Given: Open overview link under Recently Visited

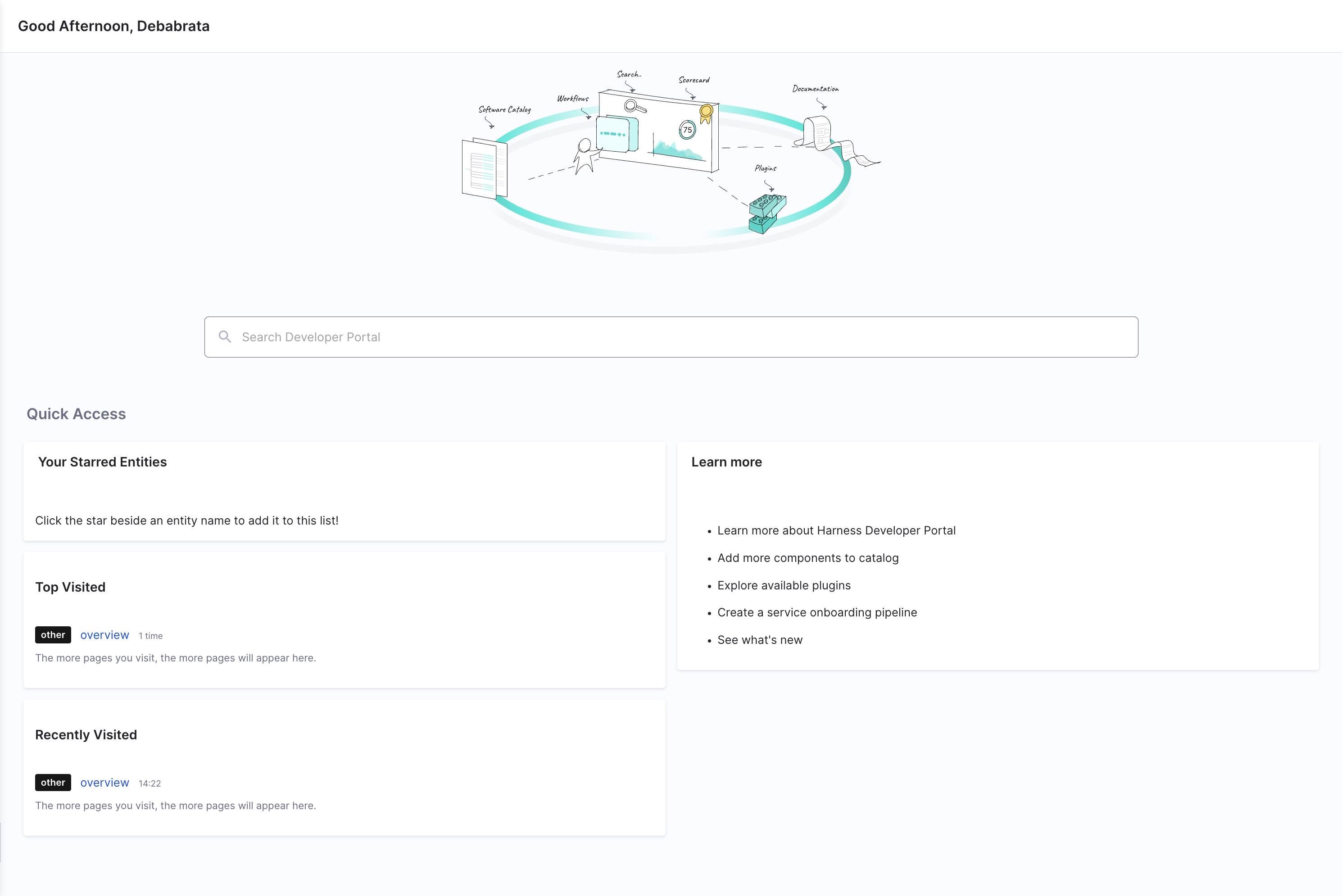Looking at the screenshot, I should click(x=104, y=782).
